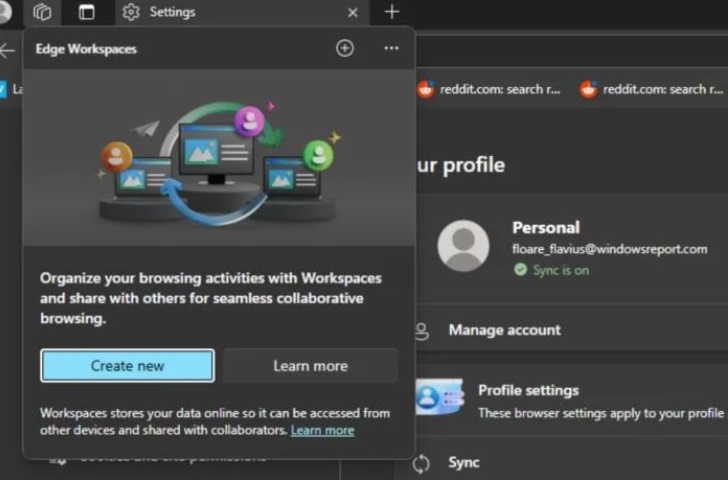Select the Settings tab
This screenshot has width=728, height=480.
[x=241, y=12]
